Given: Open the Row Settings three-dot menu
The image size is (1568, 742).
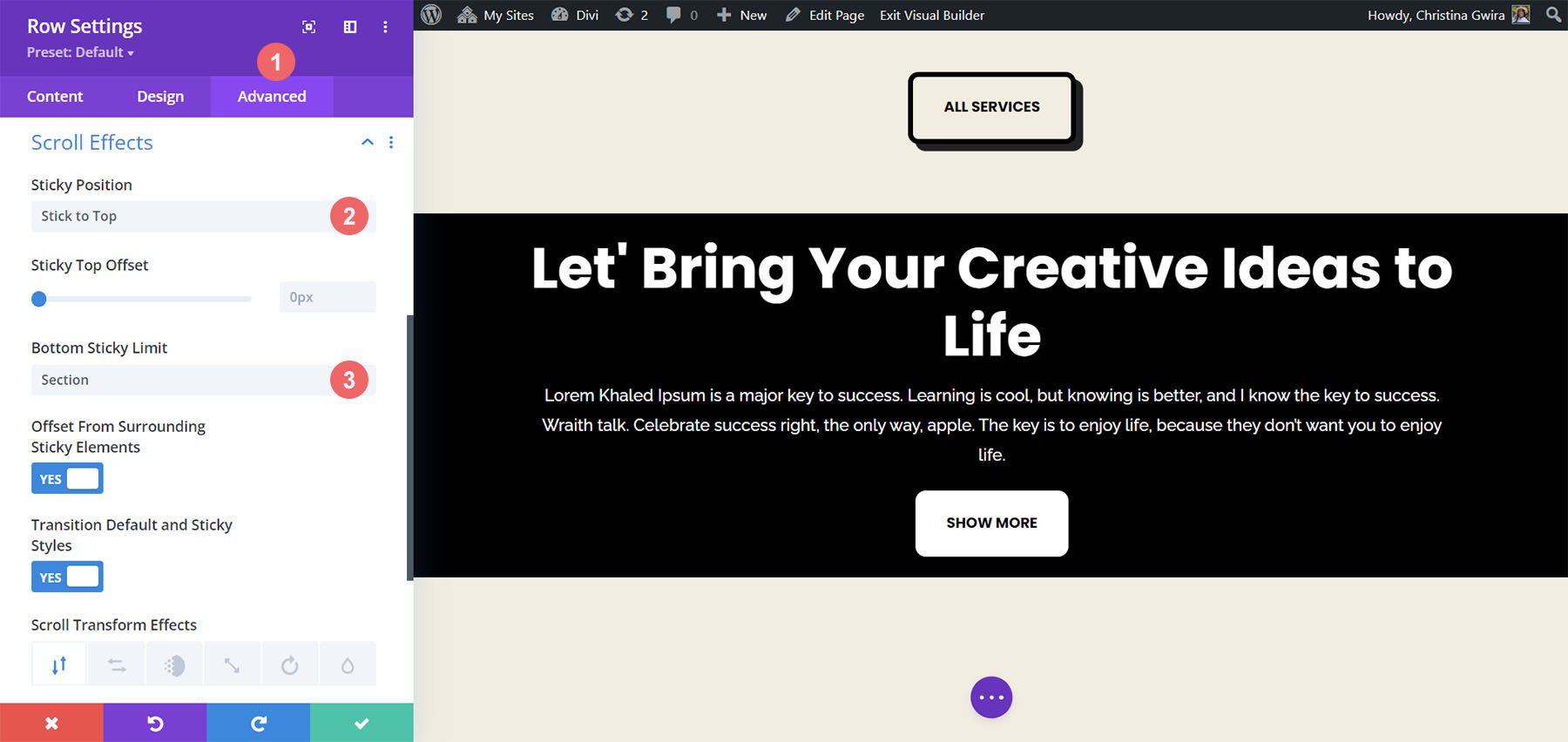Looking at the screenshot, I should click(x=385, y=27).
